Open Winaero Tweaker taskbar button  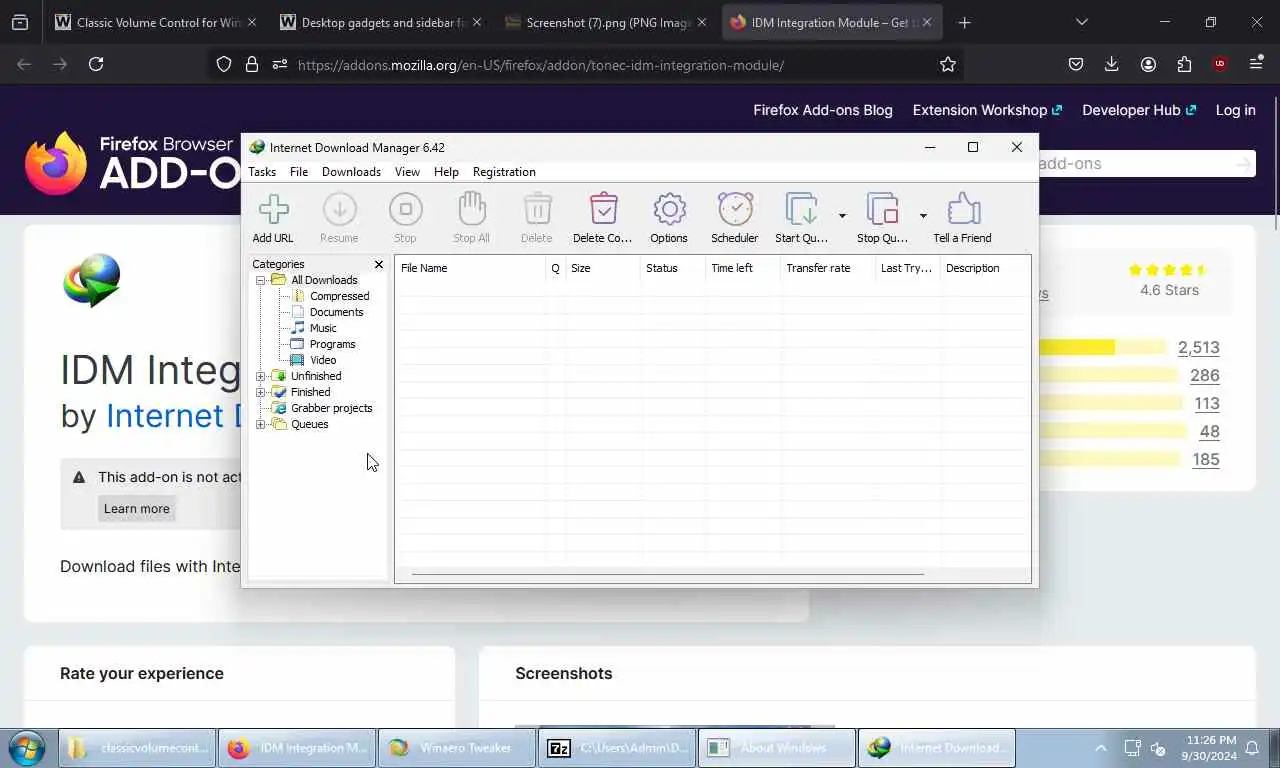[x=456, y=748]
